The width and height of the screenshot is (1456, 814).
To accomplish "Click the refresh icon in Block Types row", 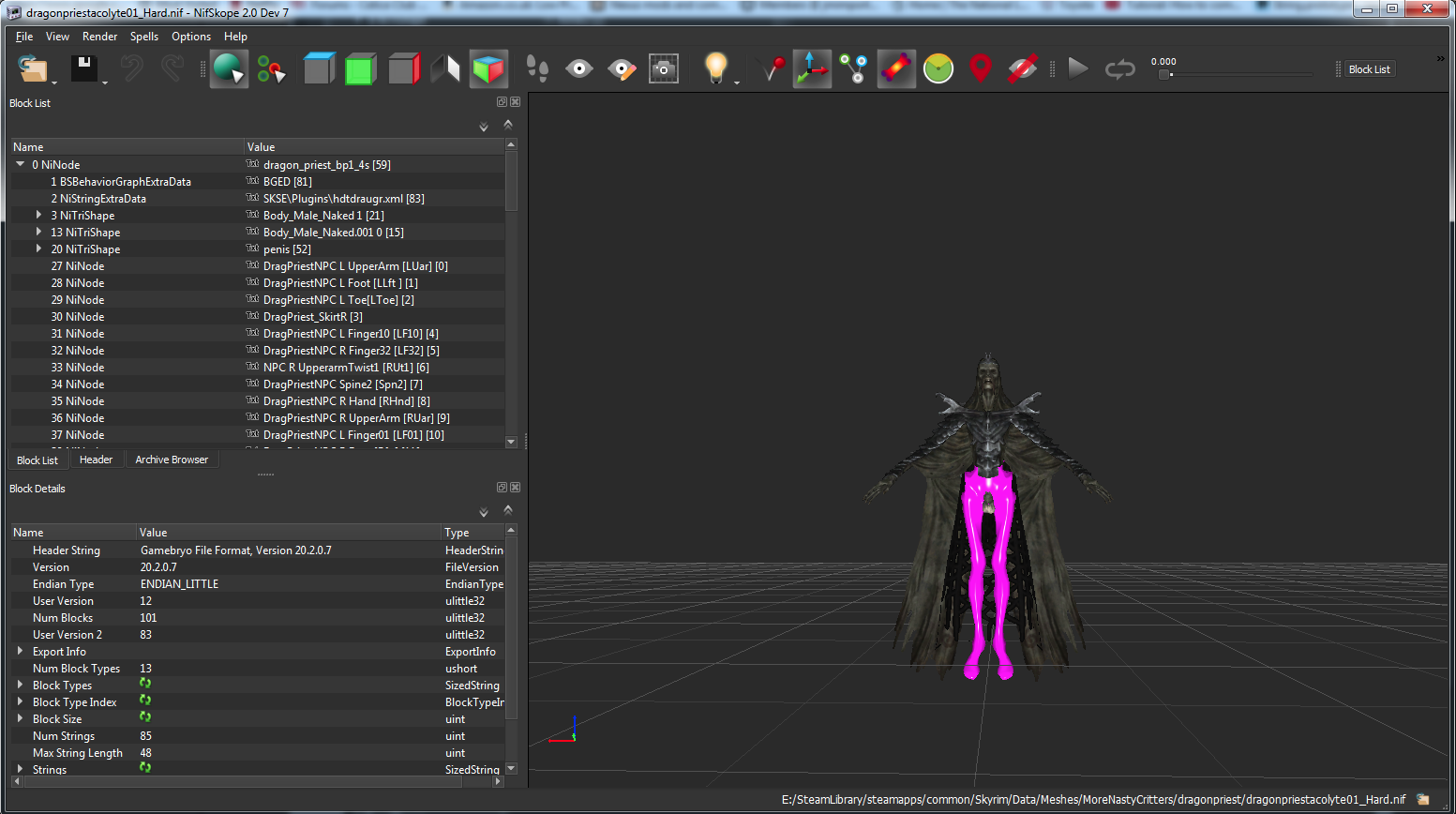I will point(145,684).
